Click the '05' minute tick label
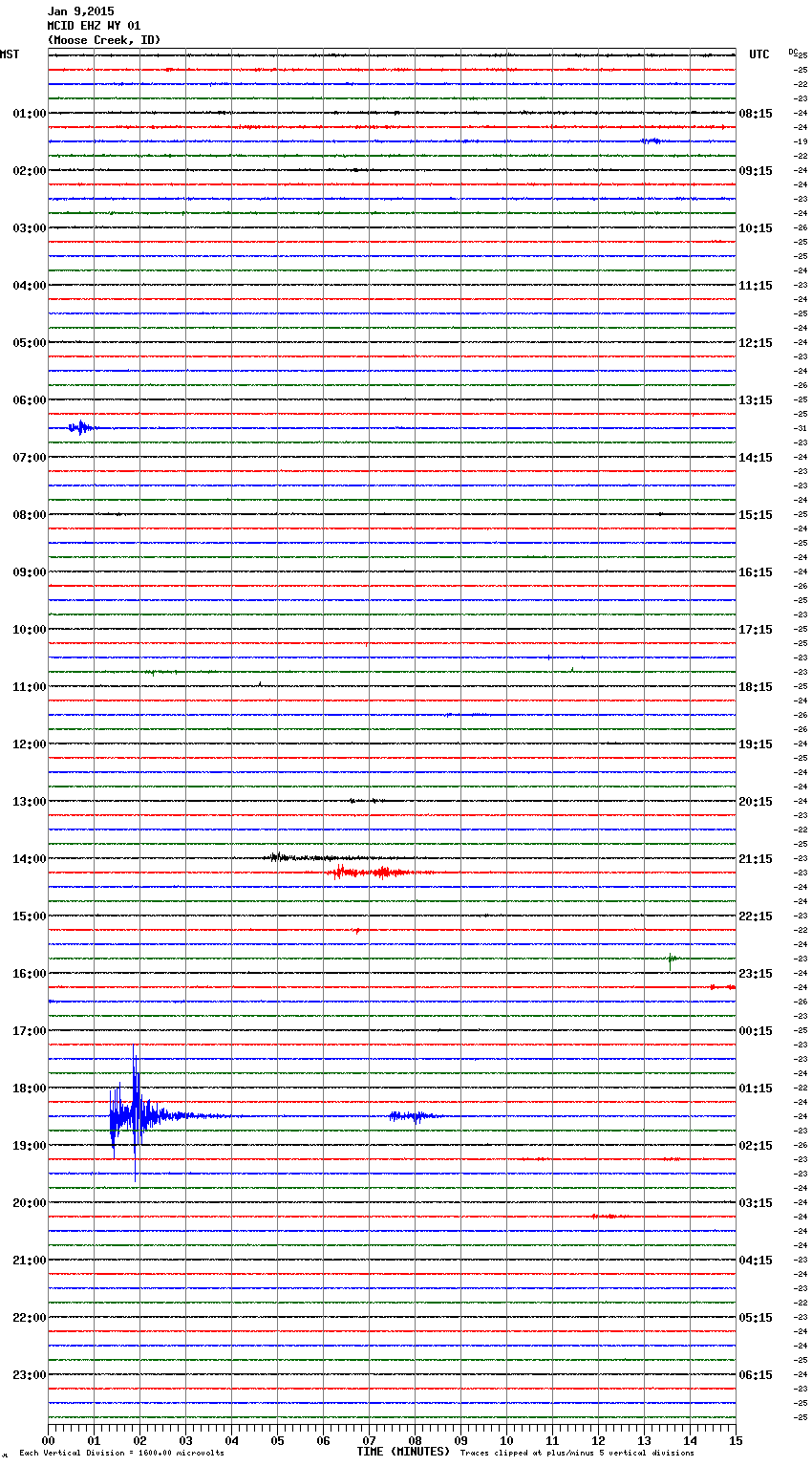The width and height of the screenshot is (812, 1466). (277, 1440)
